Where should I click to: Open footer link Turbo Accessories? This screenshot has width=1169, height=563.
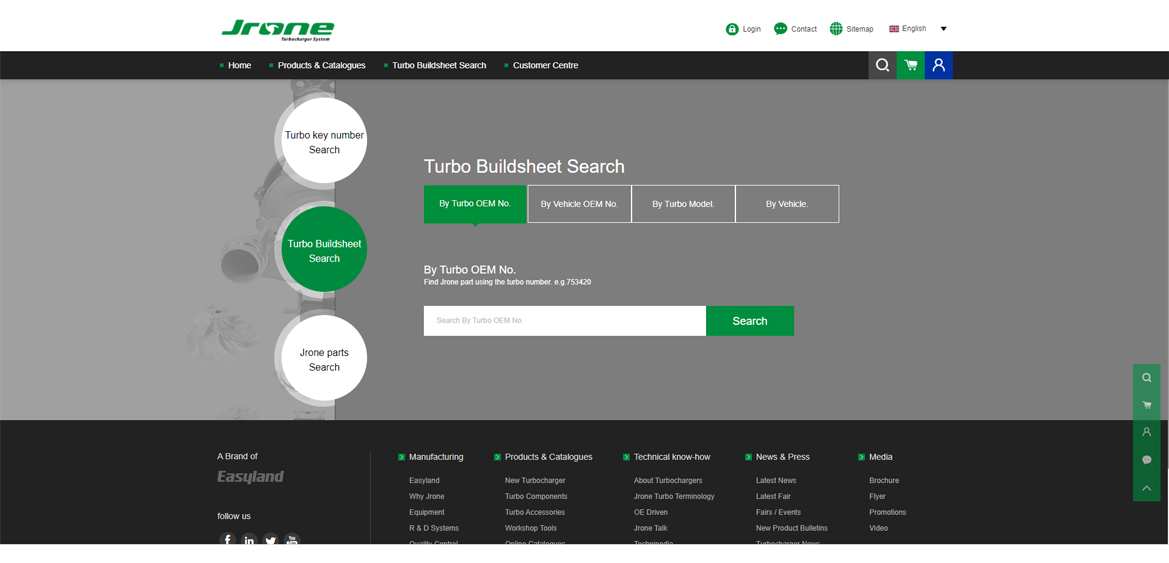coord(535,512)
